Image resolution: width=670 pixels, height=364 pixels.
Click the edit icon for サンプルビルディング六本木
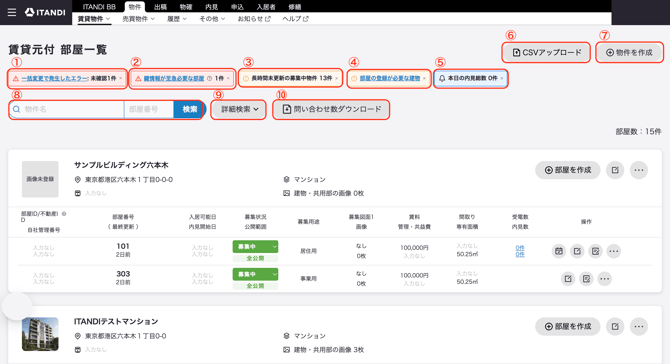coord(615,170)
